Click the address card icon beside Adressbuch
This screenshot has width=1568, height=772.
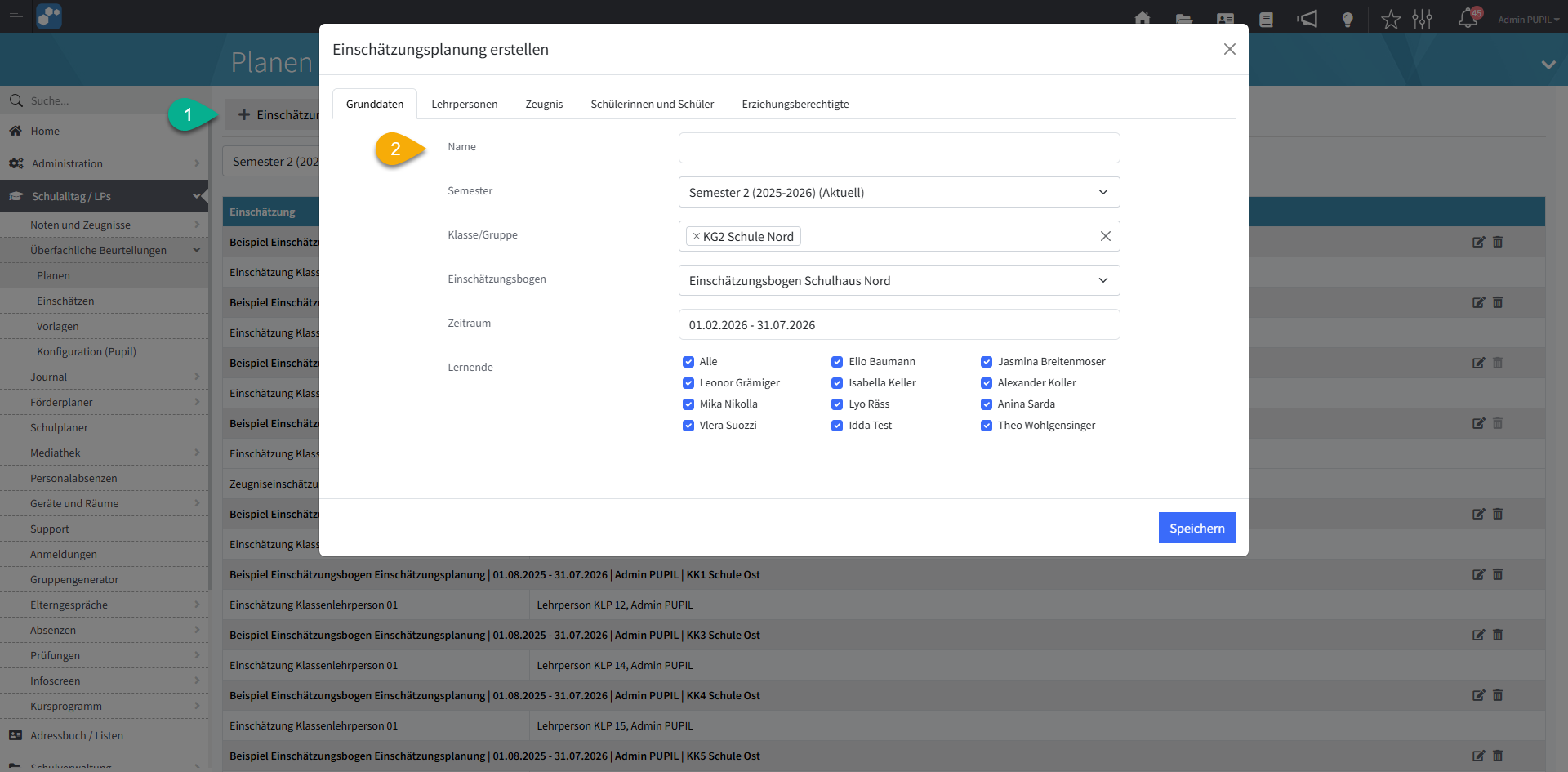coord(16,735)
